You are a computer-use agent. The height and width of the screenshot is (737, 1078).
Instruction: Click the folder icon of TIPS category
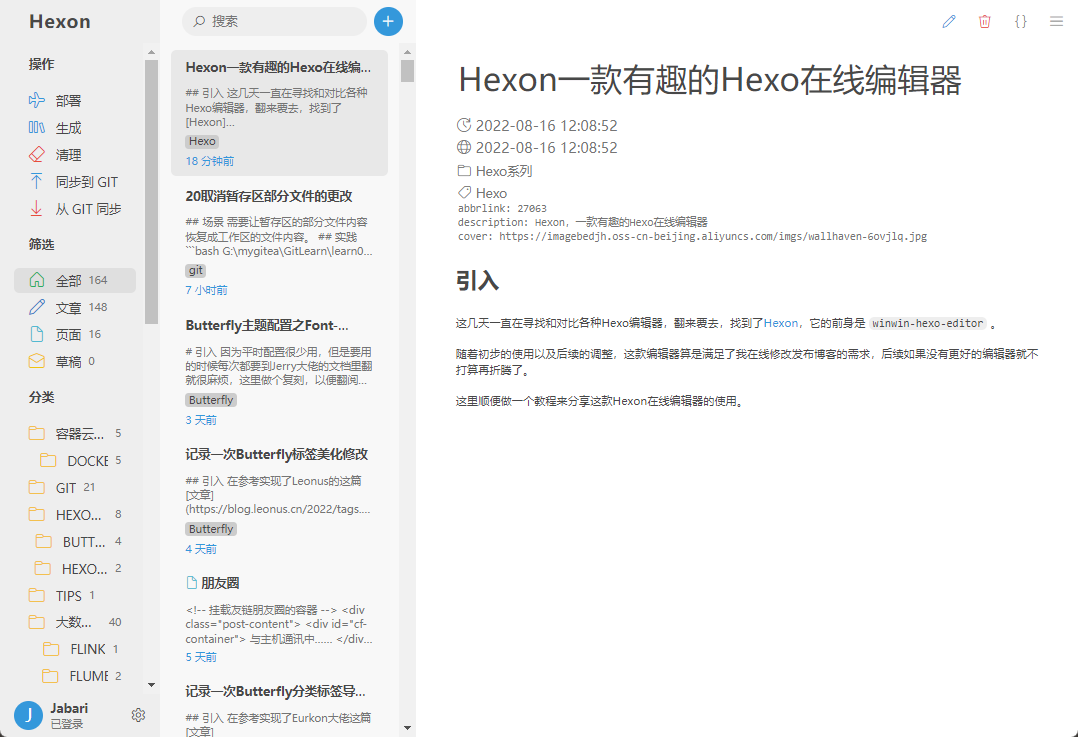coord(36,595)
